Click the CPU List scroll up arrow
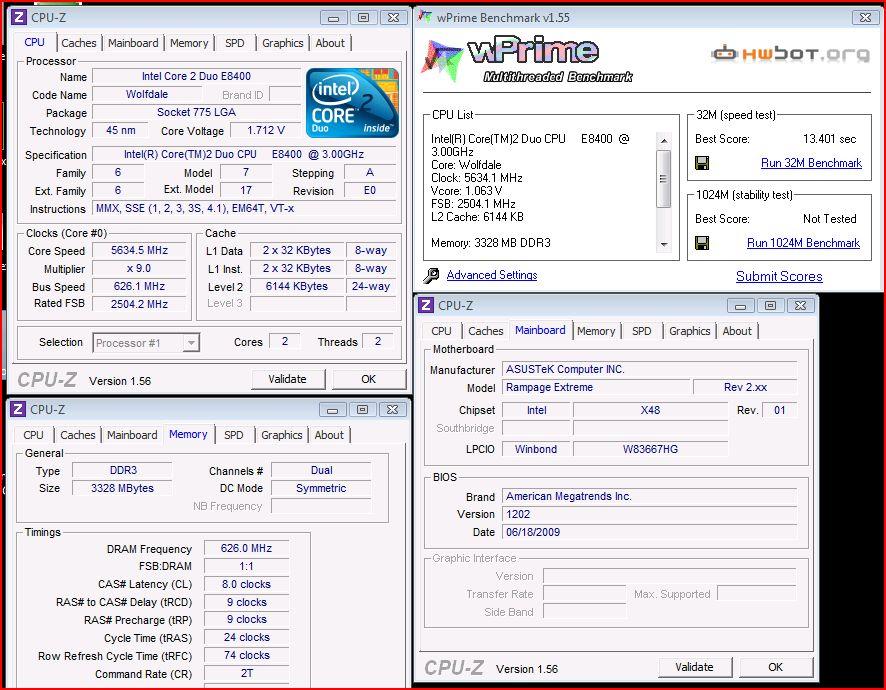This screenshot has height=690, width=886. point(664,140)
